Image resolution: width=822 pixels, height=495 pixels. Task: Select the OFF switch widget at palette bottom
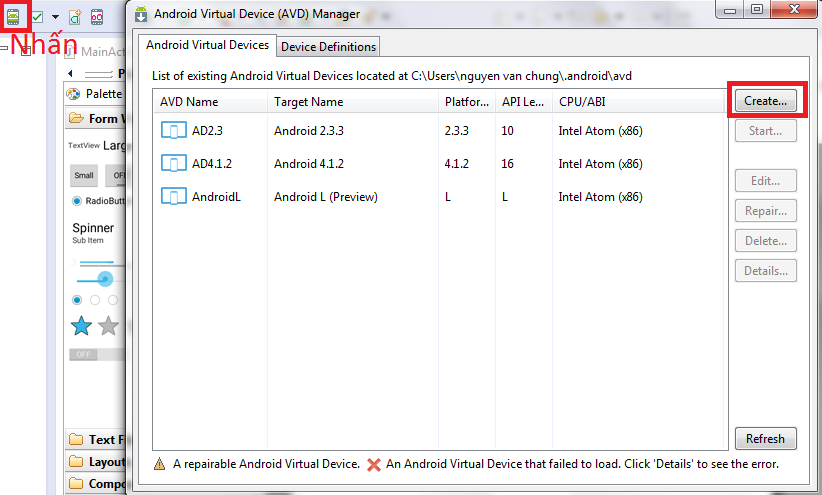(x=97, y=354)
